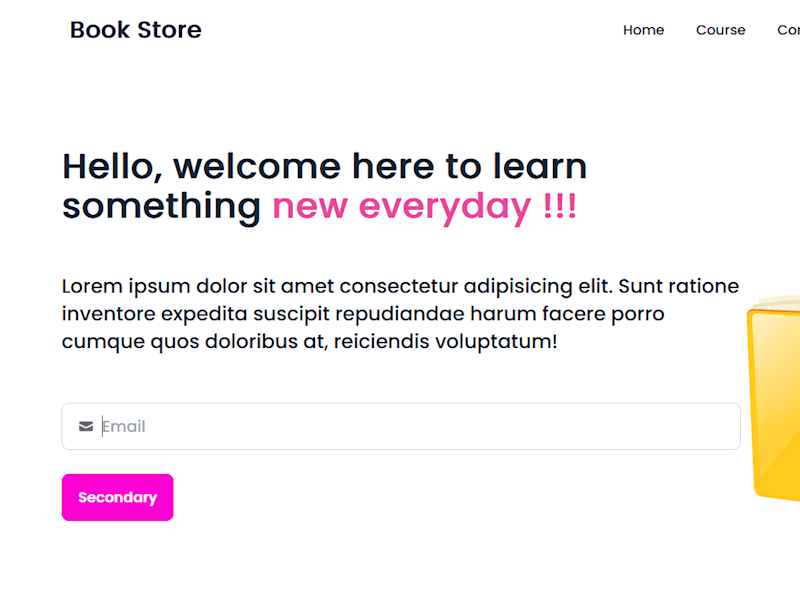Open the Course nav item
The width and height of the screenshot is (800, 600).
[720, 30]
